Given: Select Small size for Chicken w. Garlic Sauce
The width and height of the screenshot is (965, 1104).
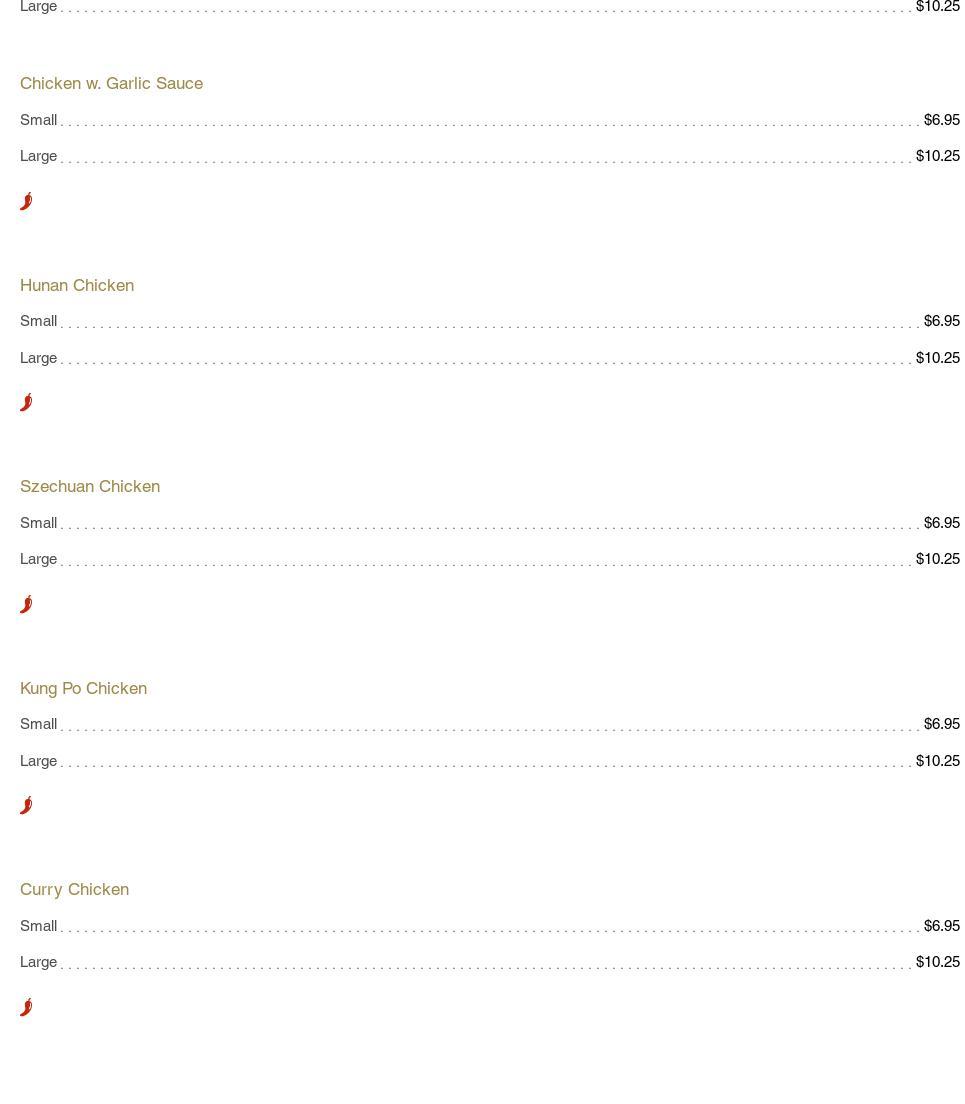Looking at the screenshot, I should [x=38, y=120].
